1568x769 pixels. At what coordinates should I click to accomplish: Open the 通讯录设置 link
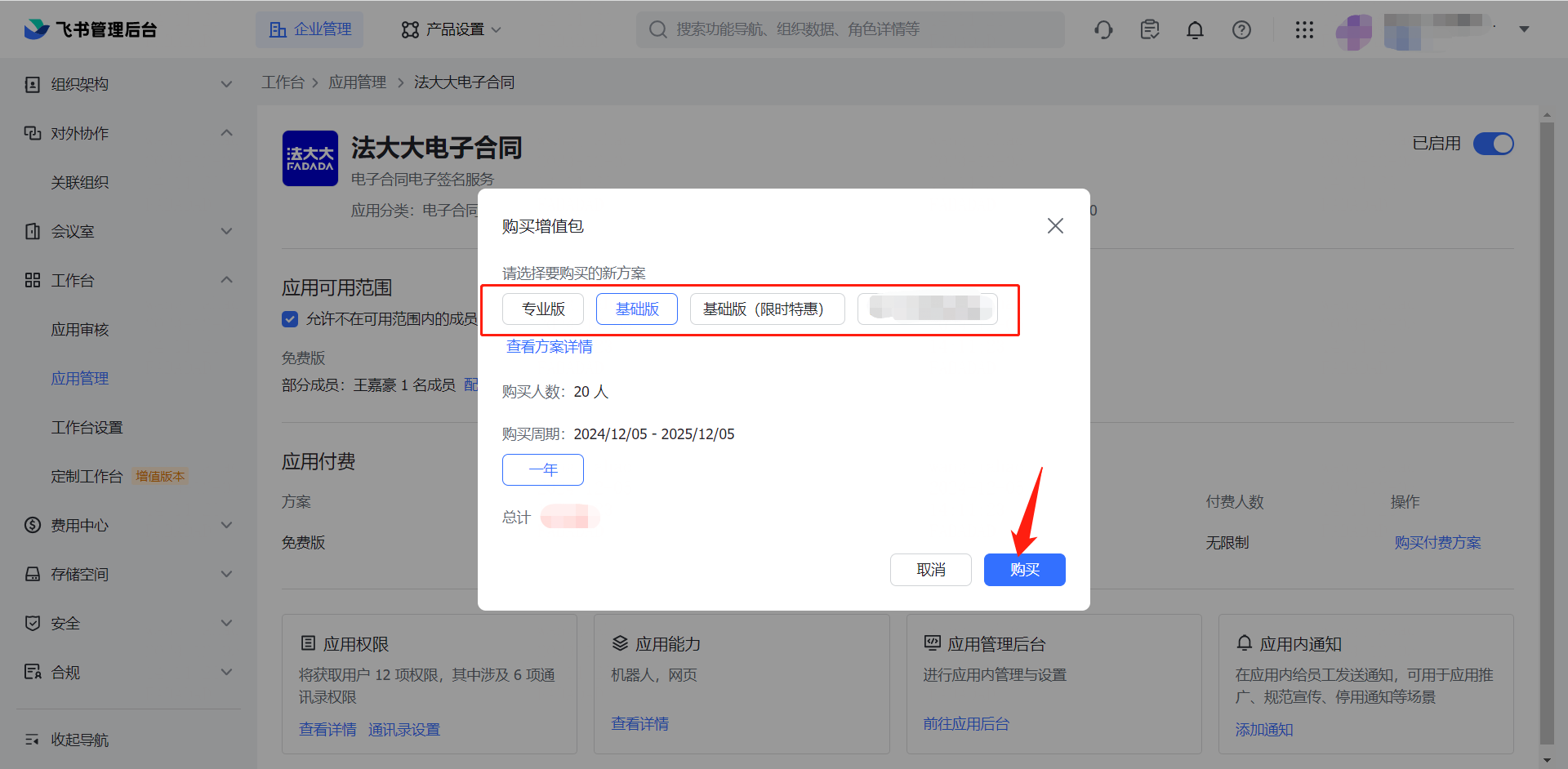[404, 730]
